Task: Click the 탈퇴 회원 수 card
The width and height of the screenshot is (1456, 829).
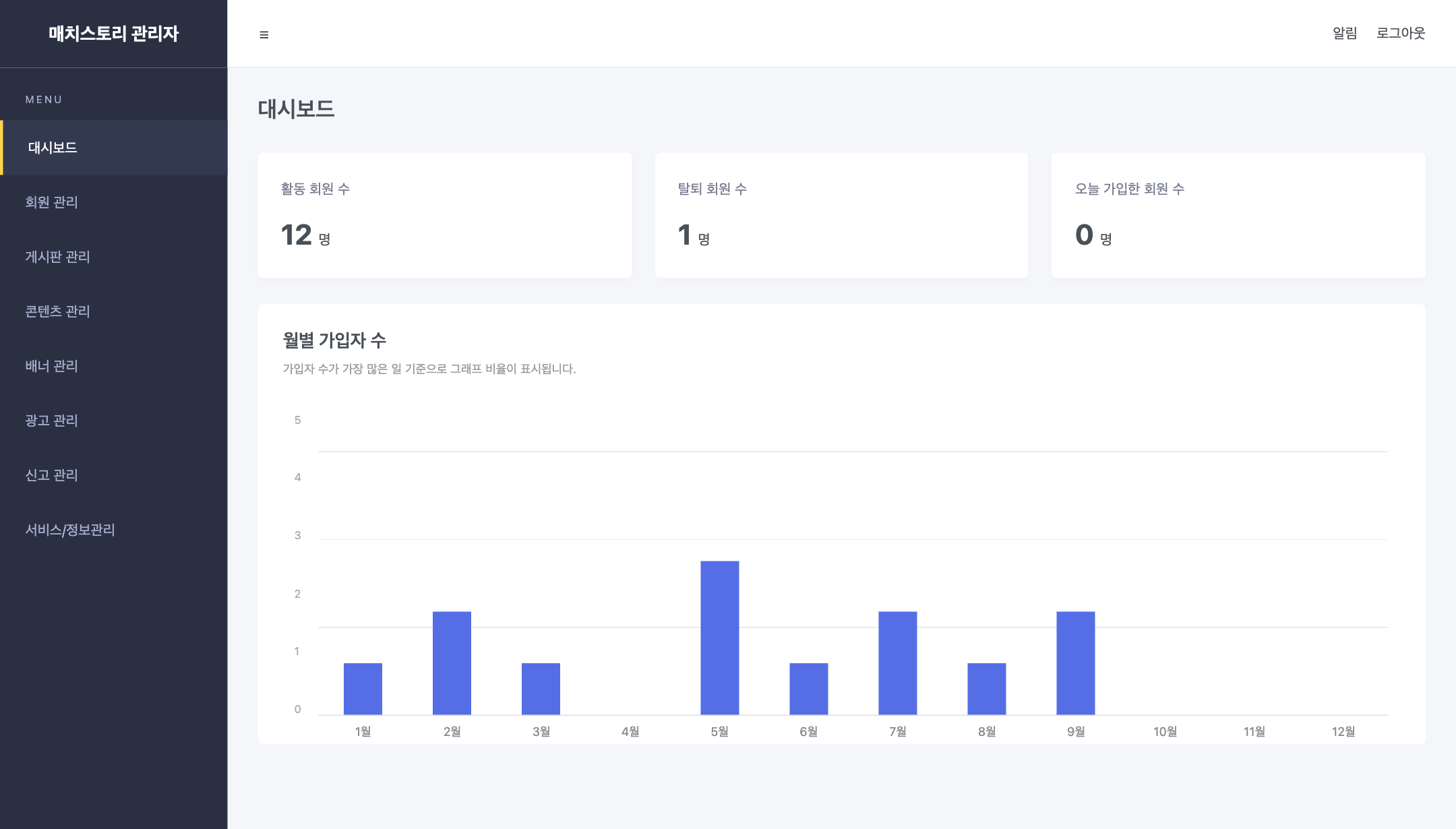Action: (x=842, y=216)
